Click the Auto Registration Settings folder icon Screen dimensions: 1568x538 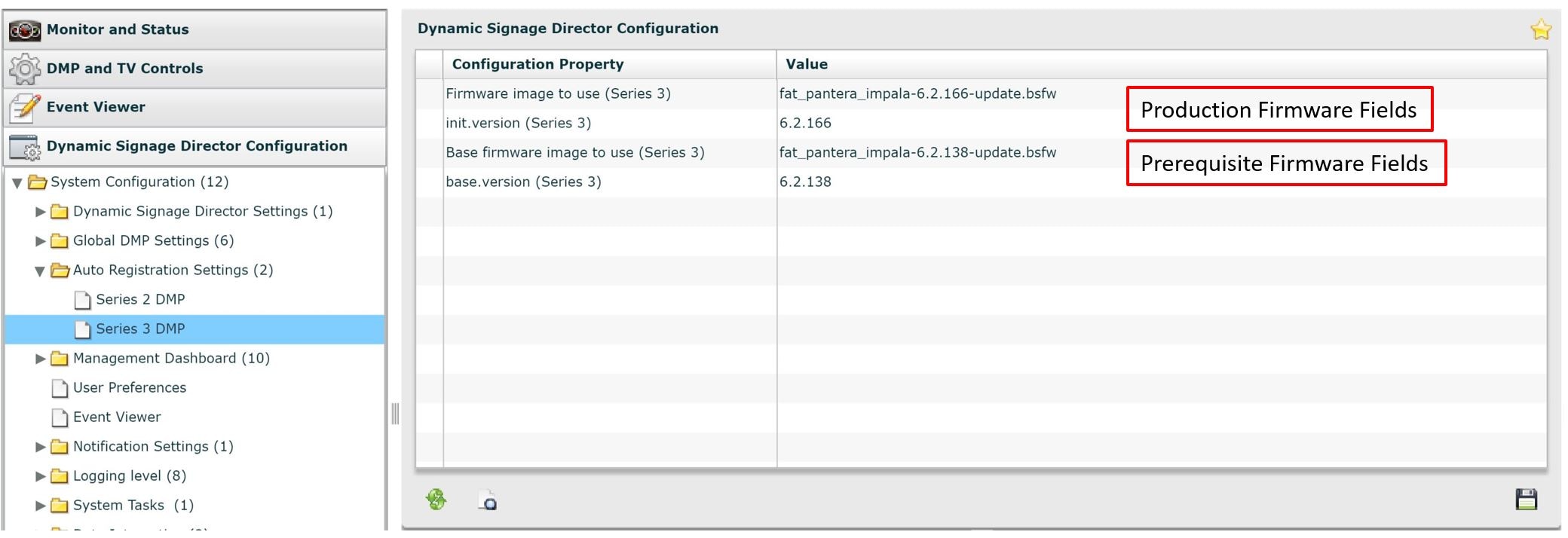click(60, 271)
